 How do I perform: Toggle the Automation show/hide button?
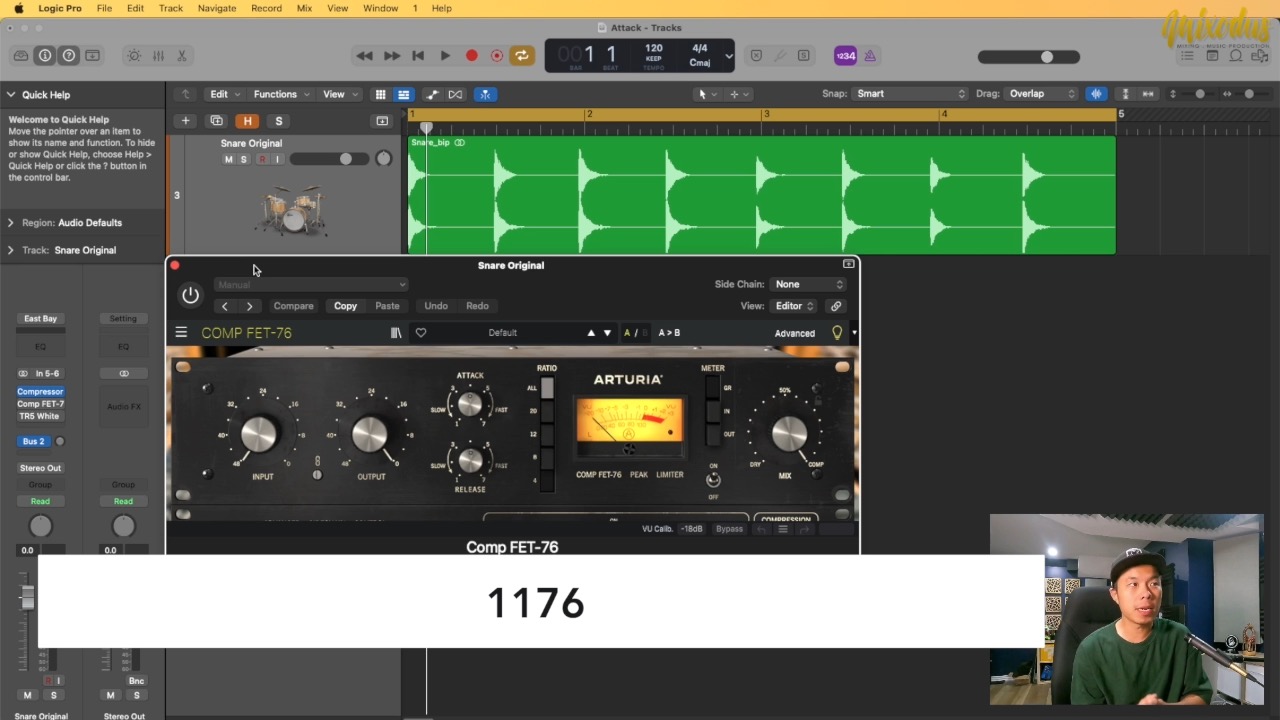click(x=432, y=94)
